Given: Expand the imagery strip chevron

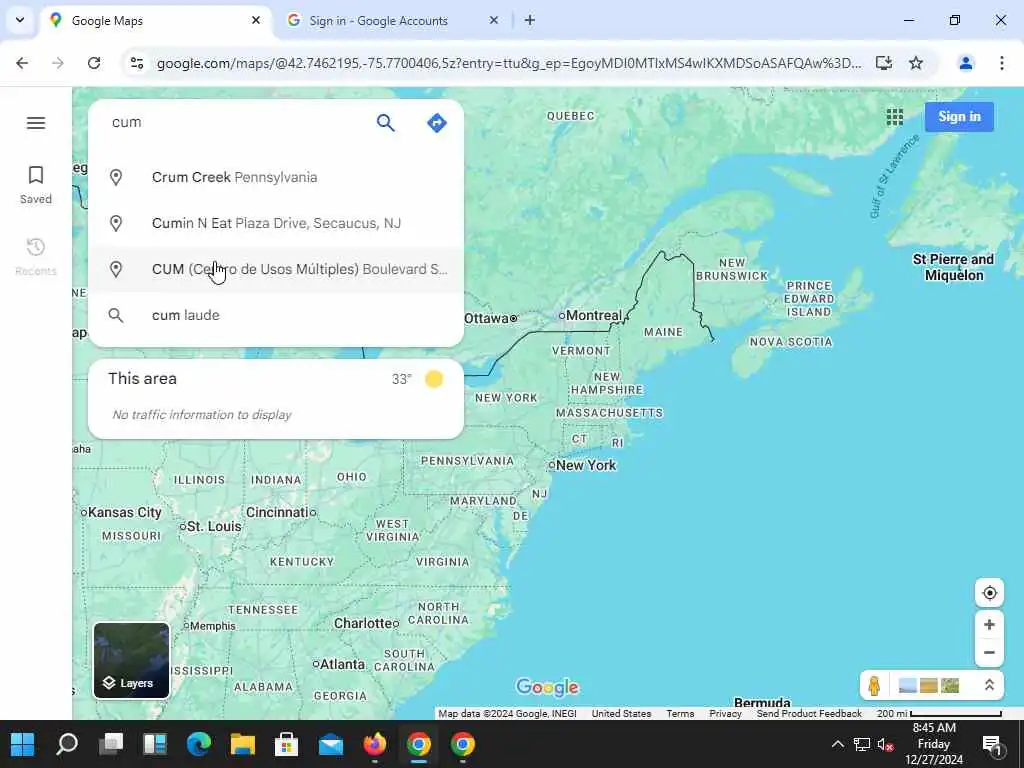Looking at the screenshot, I should (989, 685).
